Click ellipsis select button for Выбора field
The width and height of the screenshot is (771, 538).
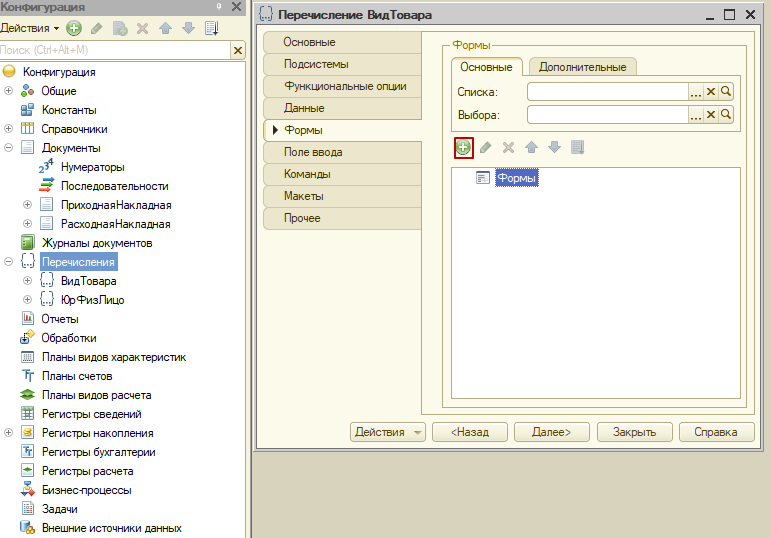tap(696, 115)
